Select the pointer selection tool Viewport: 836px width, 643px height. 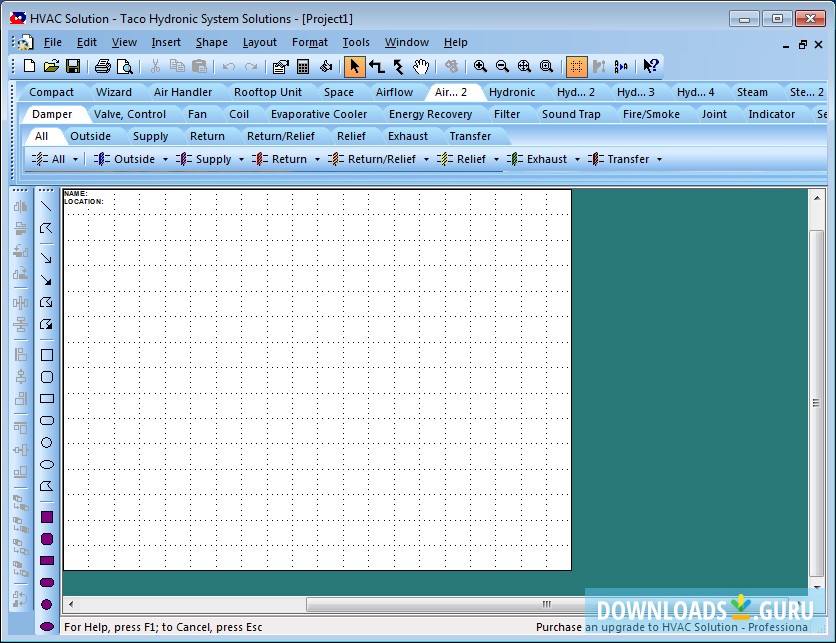point(355,67)
